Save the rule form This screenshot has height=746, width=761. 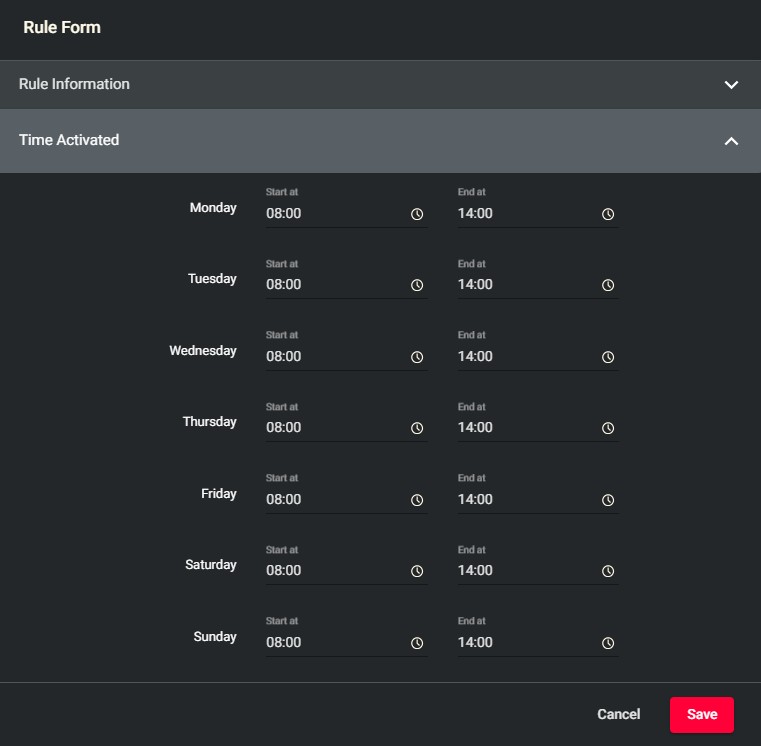[701, 715]
